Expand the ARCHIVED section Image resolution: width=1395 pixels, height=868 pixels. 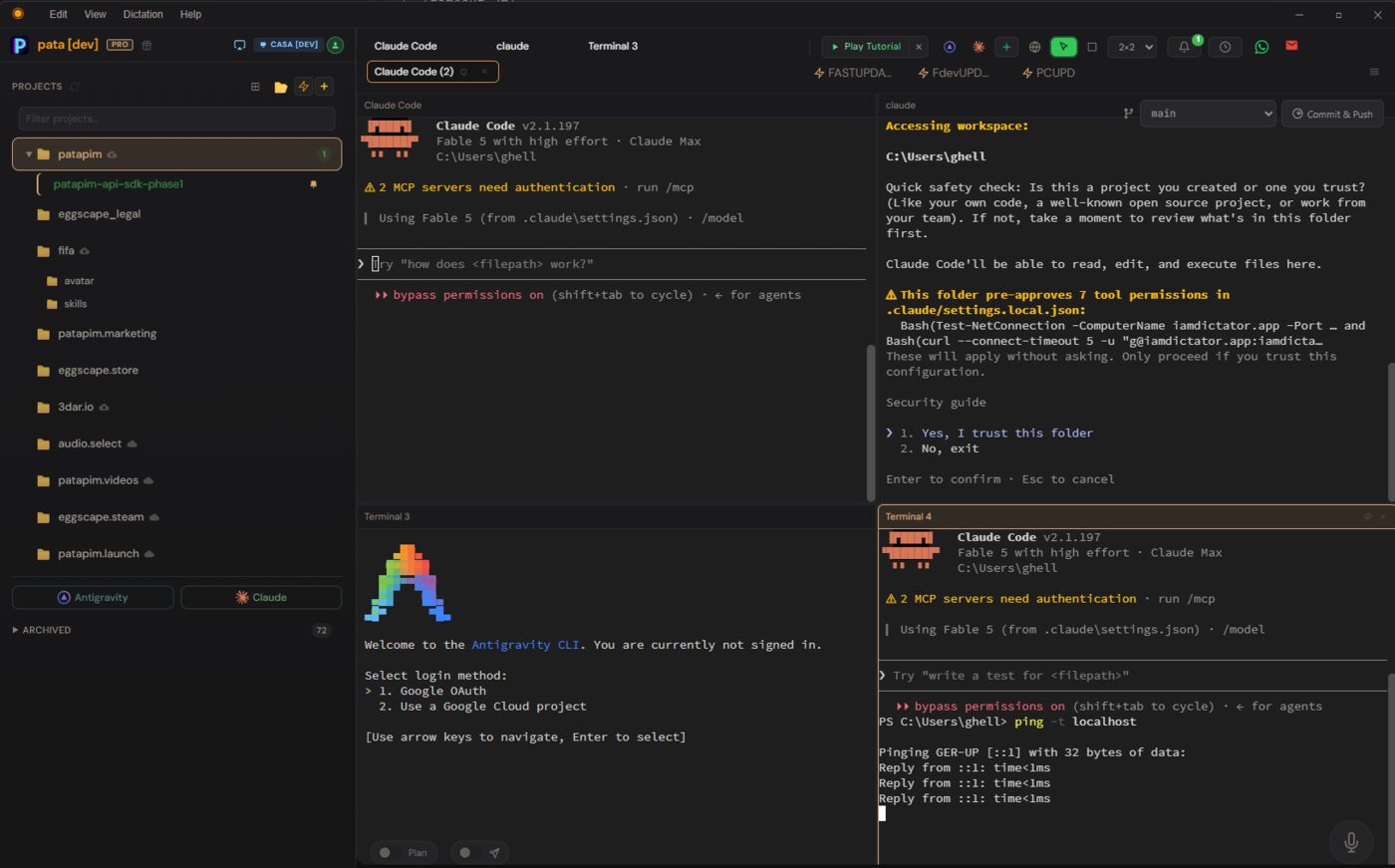point(41,630)
